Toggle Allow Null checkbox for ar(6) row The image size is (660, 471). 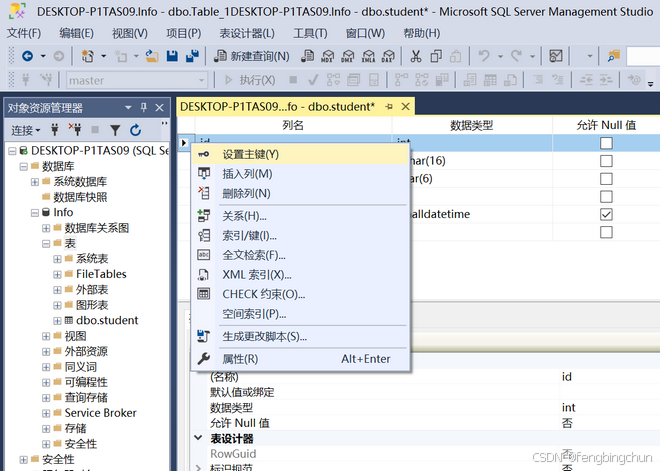[606, 179]
